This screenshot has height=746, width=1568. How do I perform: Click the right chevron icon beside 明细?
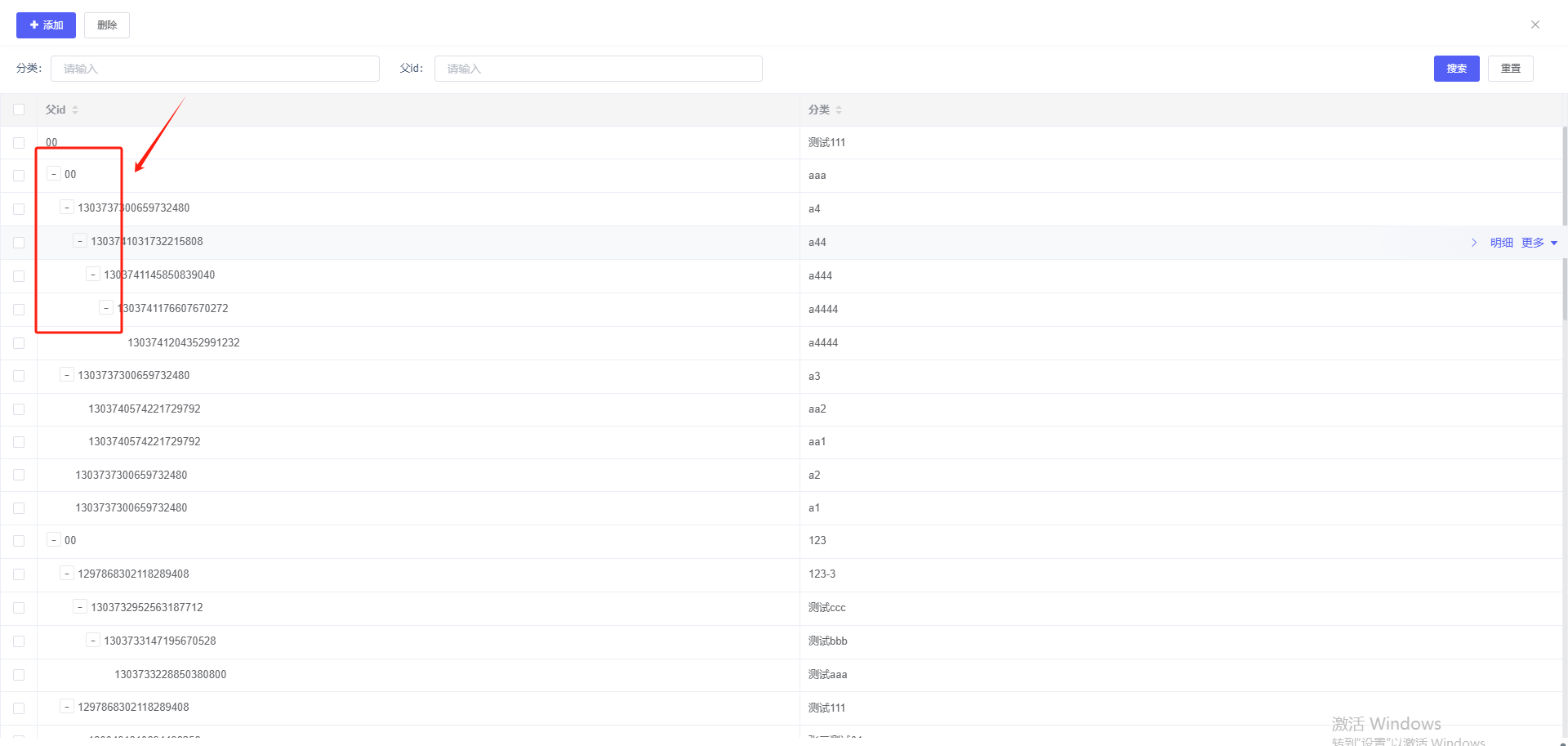coord(1474,243)
